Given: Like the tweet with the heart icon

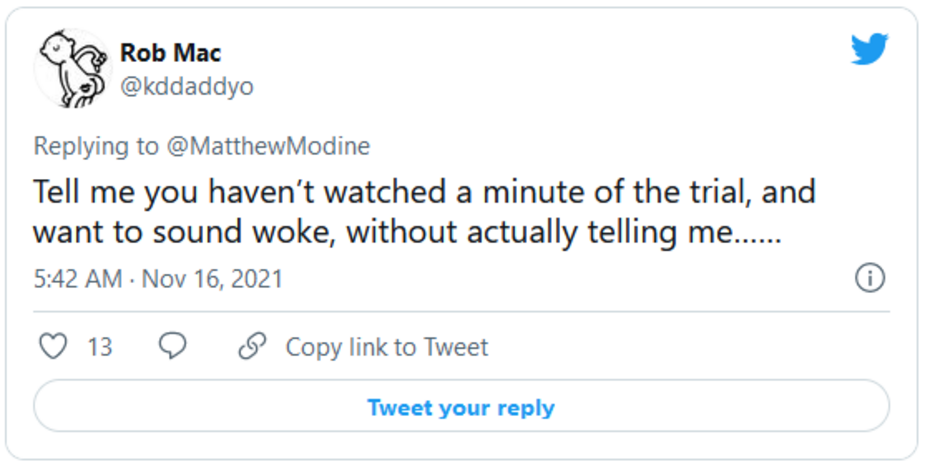Looking at the screenshot, I should pos(52,347).
